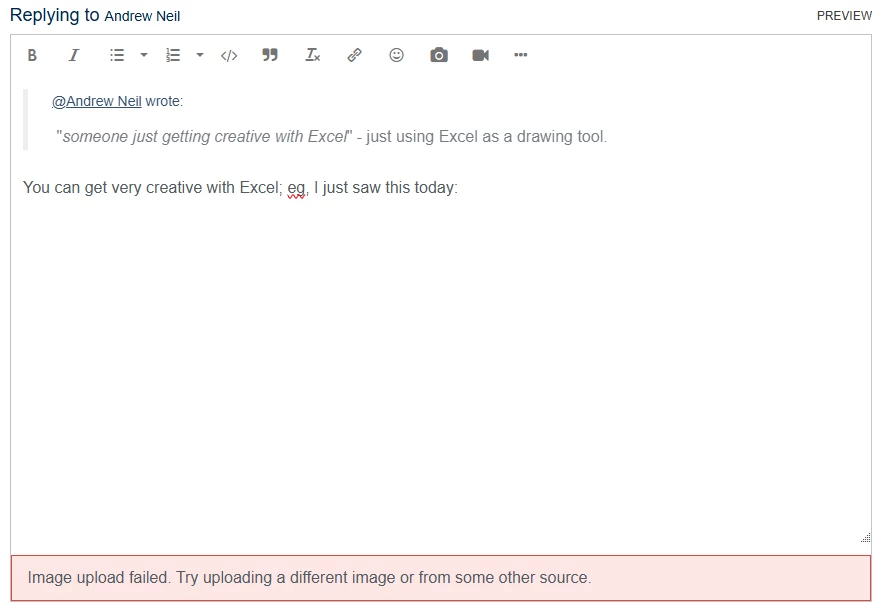Clear text formatting

(312, 55)
